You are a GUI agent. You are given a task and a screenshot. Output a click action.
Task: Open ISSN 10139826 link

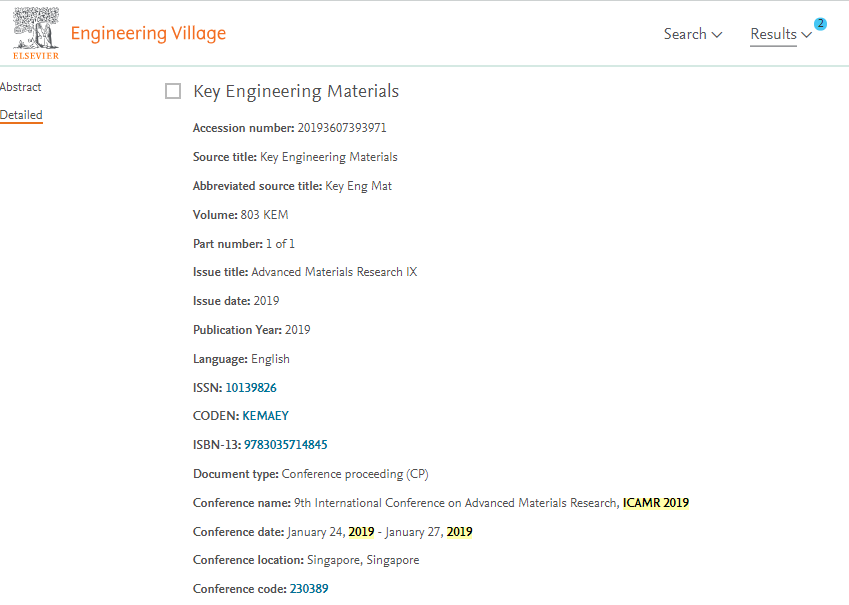251,388
